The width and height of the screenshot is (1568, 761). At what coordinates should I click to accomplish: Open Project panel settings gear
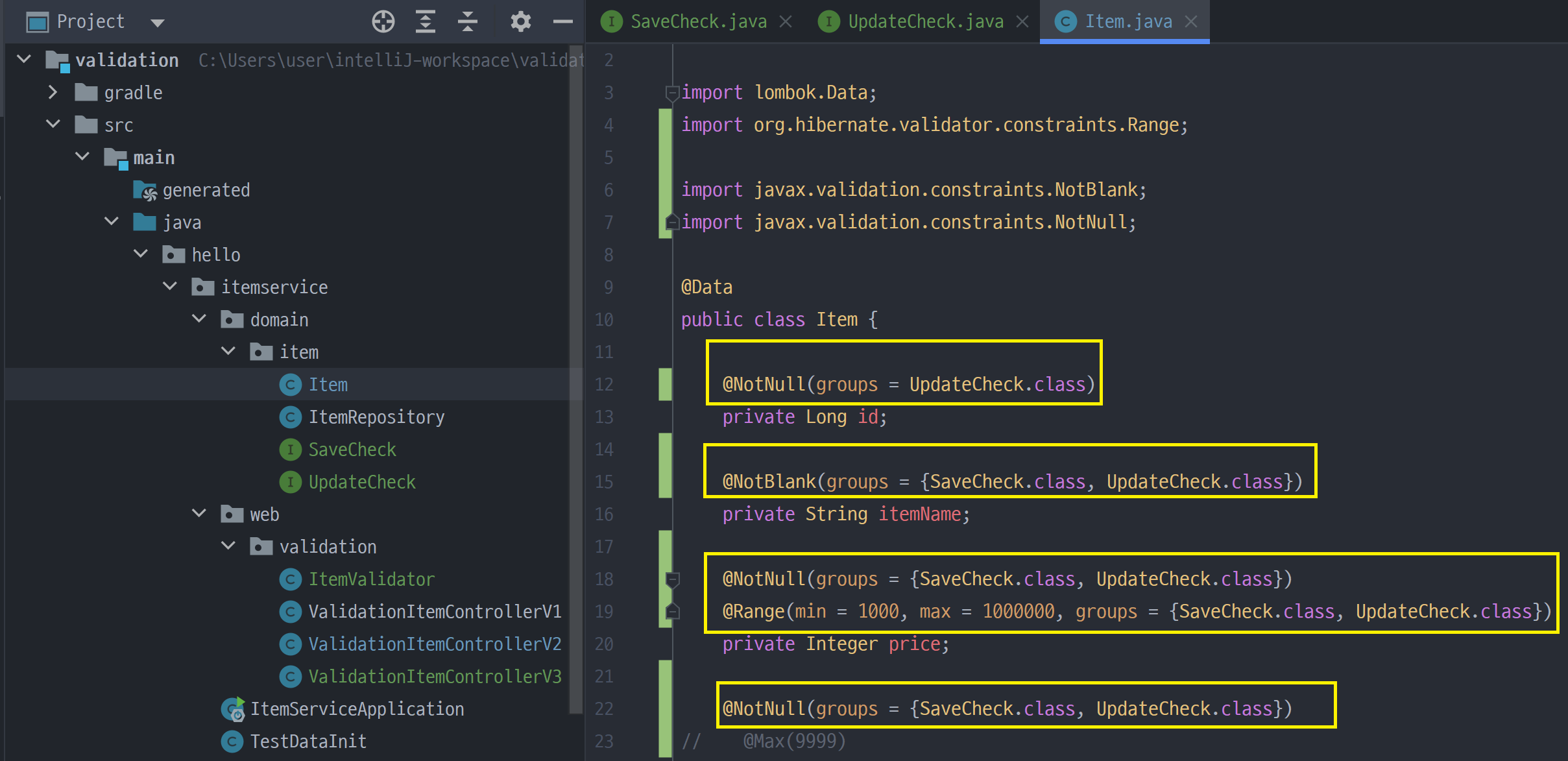(520, 21)
